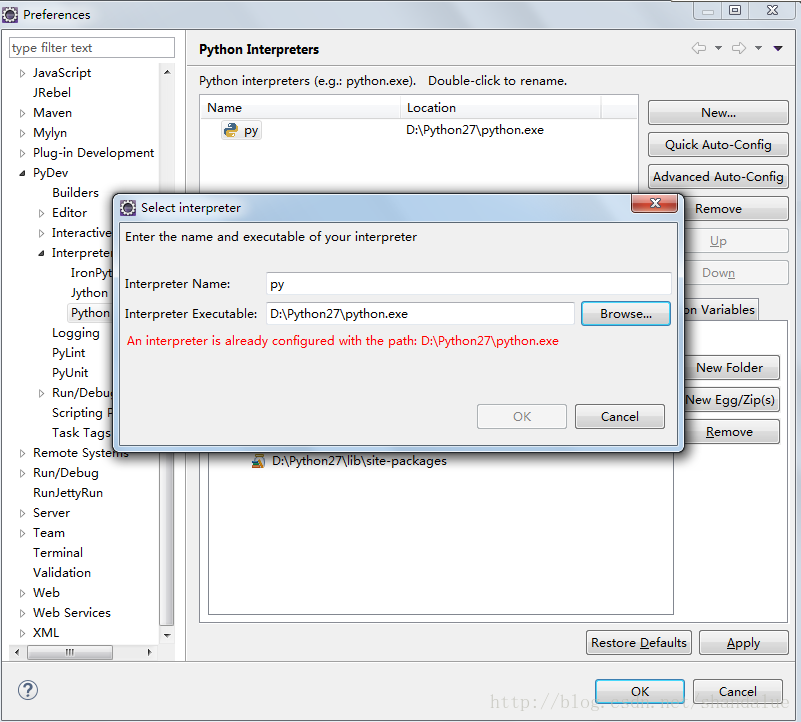
Task: Click the Browse... button
Action: pyautogui.click(x=626, y=313)
